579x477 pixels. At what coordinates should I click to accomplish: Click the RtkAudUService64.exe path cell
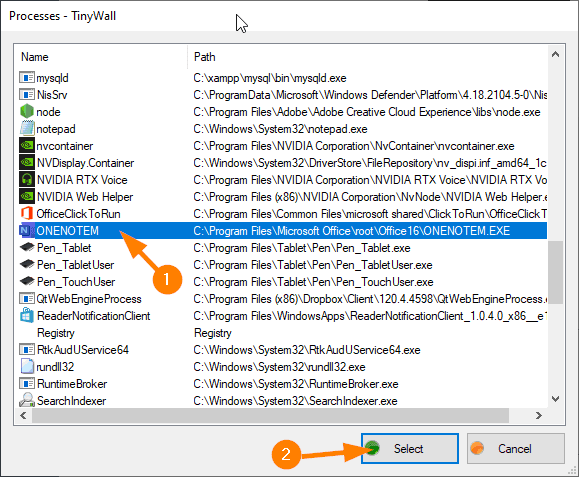point(306,350)
